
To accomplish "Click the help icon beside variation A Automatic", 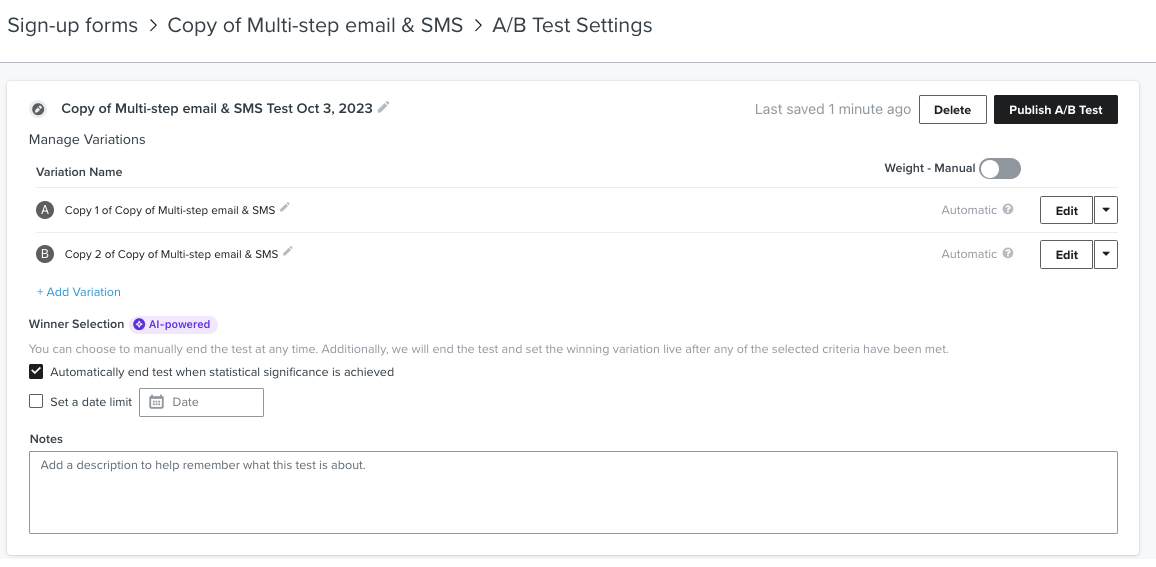I will click(1008, 210).
